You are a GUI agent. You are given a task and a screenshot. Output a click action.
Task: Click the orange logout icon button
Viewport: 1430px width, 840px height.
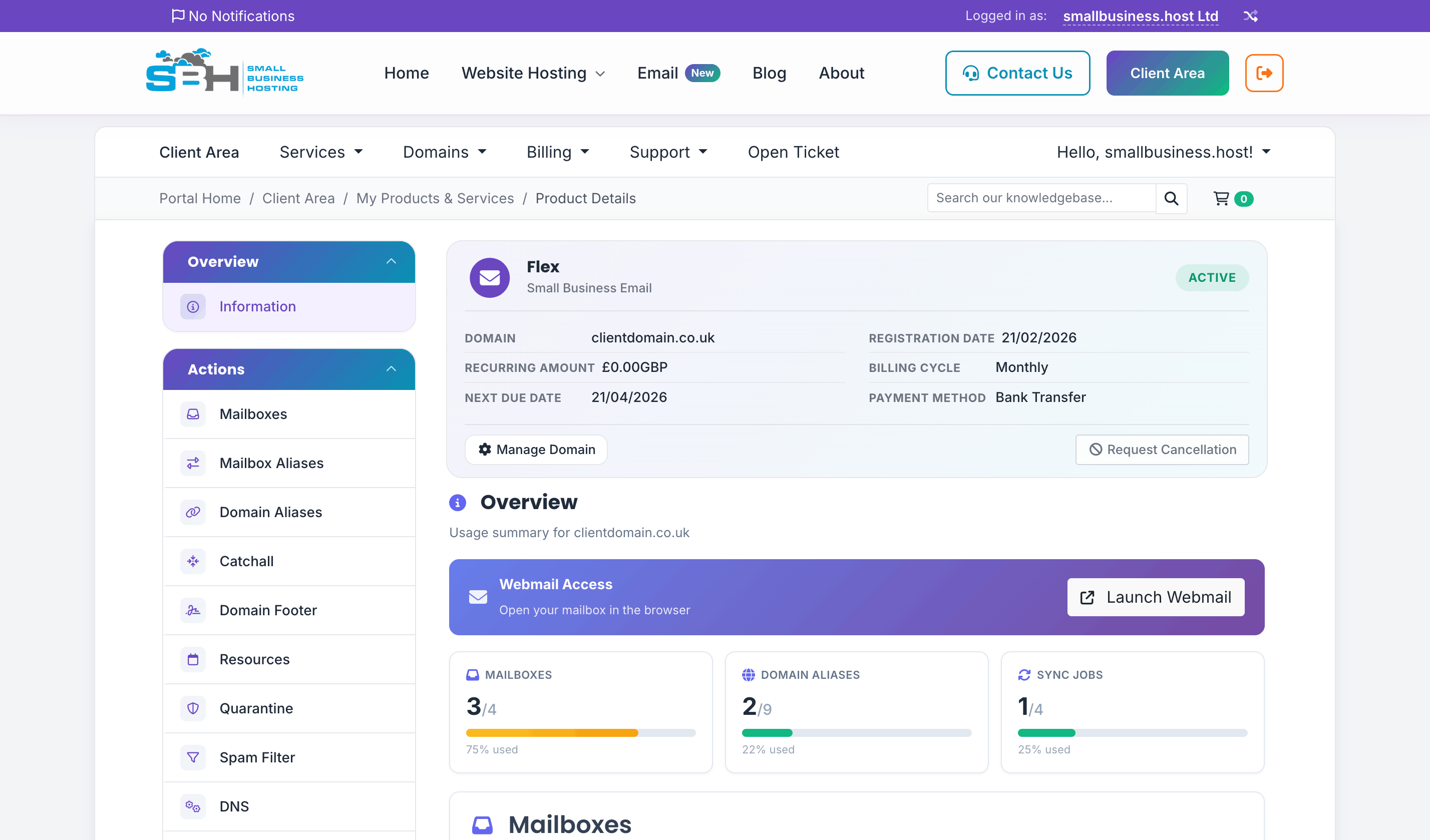click(x=1264, y=73)
